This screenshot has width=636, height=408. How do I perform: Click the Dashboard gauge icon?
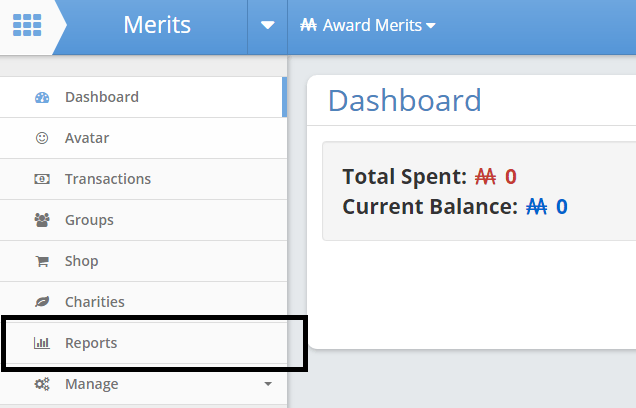coord(42,97)
